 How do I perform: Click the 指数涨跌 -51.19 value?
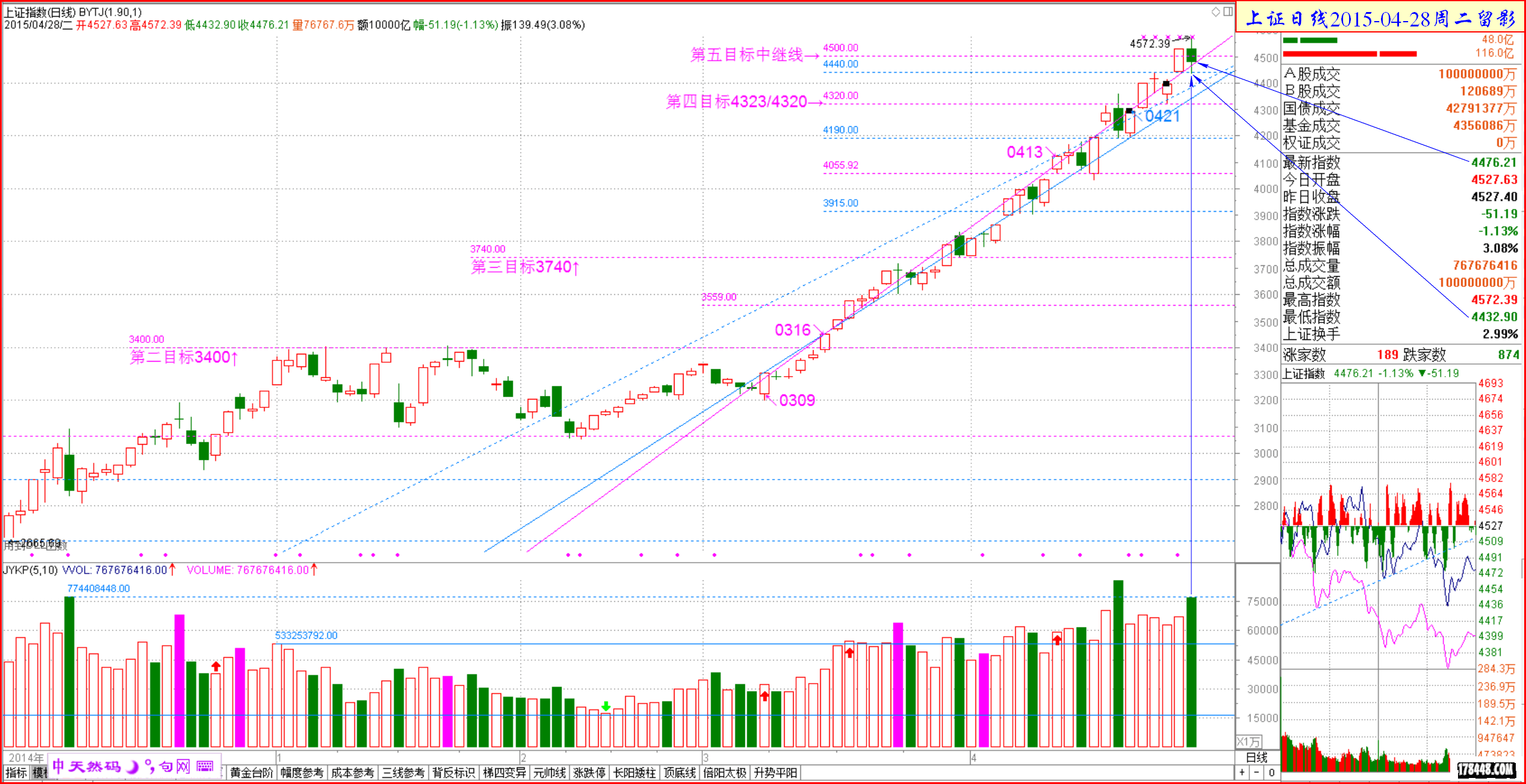click(x=1498, y=214)
